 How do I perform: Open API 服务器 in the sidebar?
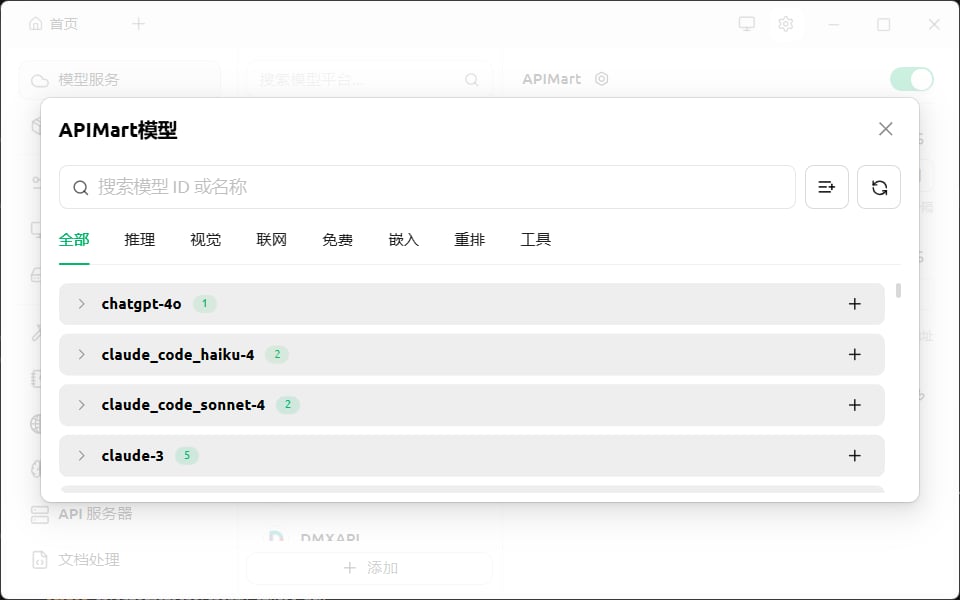[x=82, y=514]
